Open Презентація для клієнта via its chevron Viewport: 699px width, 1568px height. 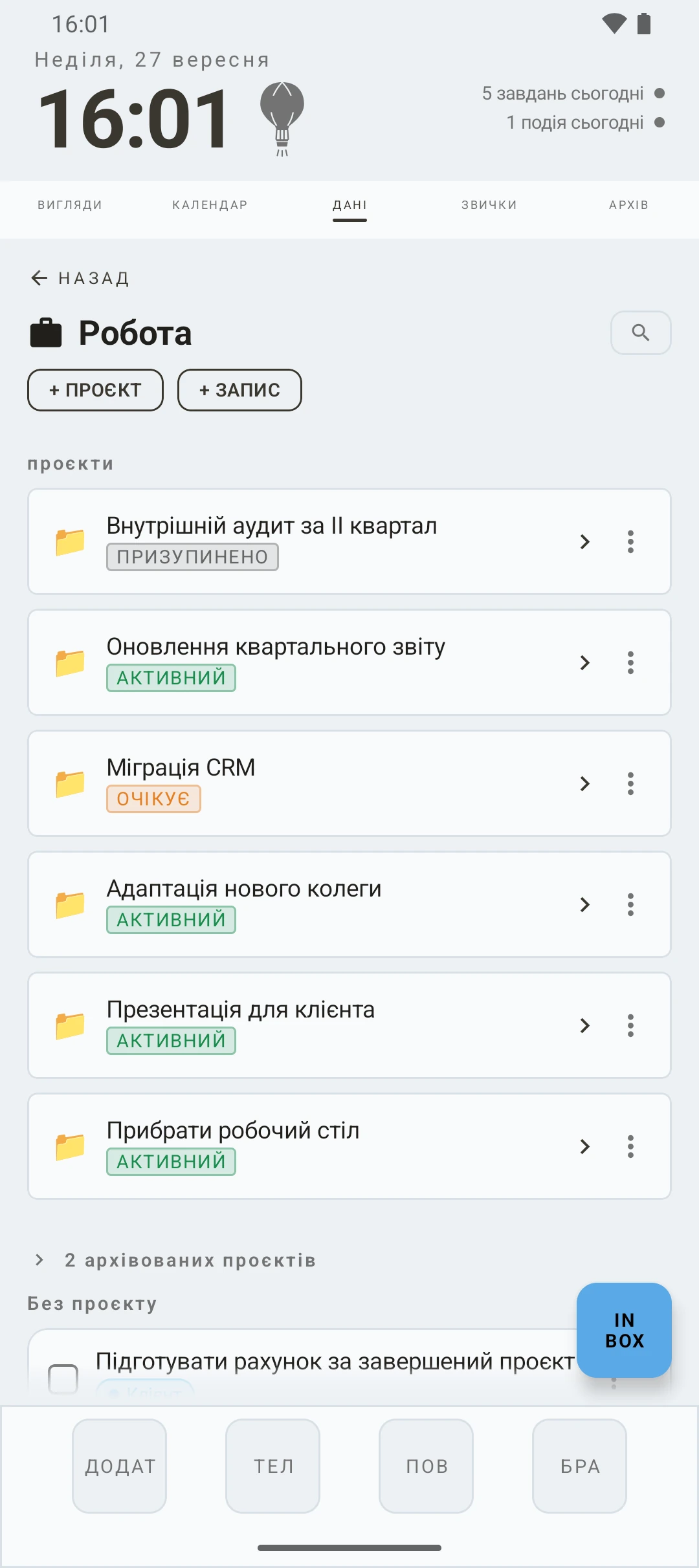coord(584,1025)
